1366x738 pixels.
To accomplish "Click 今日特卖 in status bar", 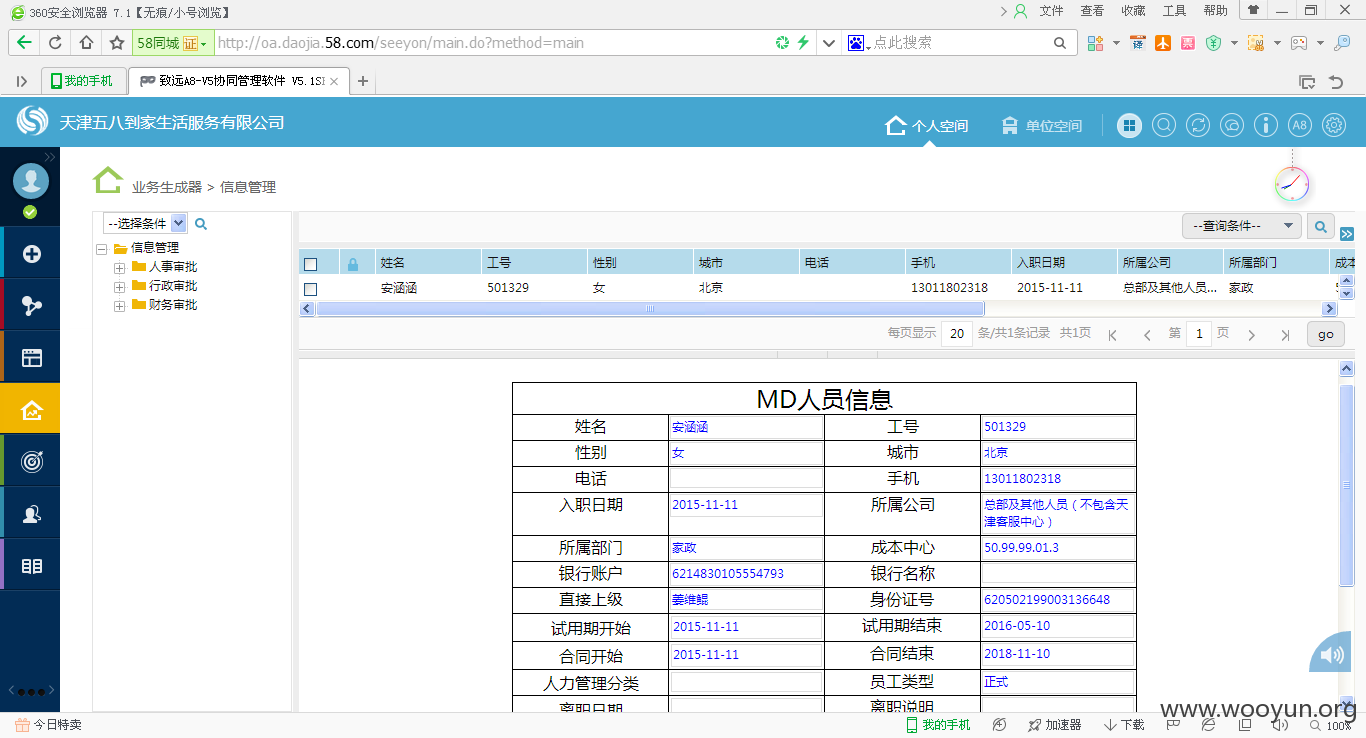I will [48, 725].
